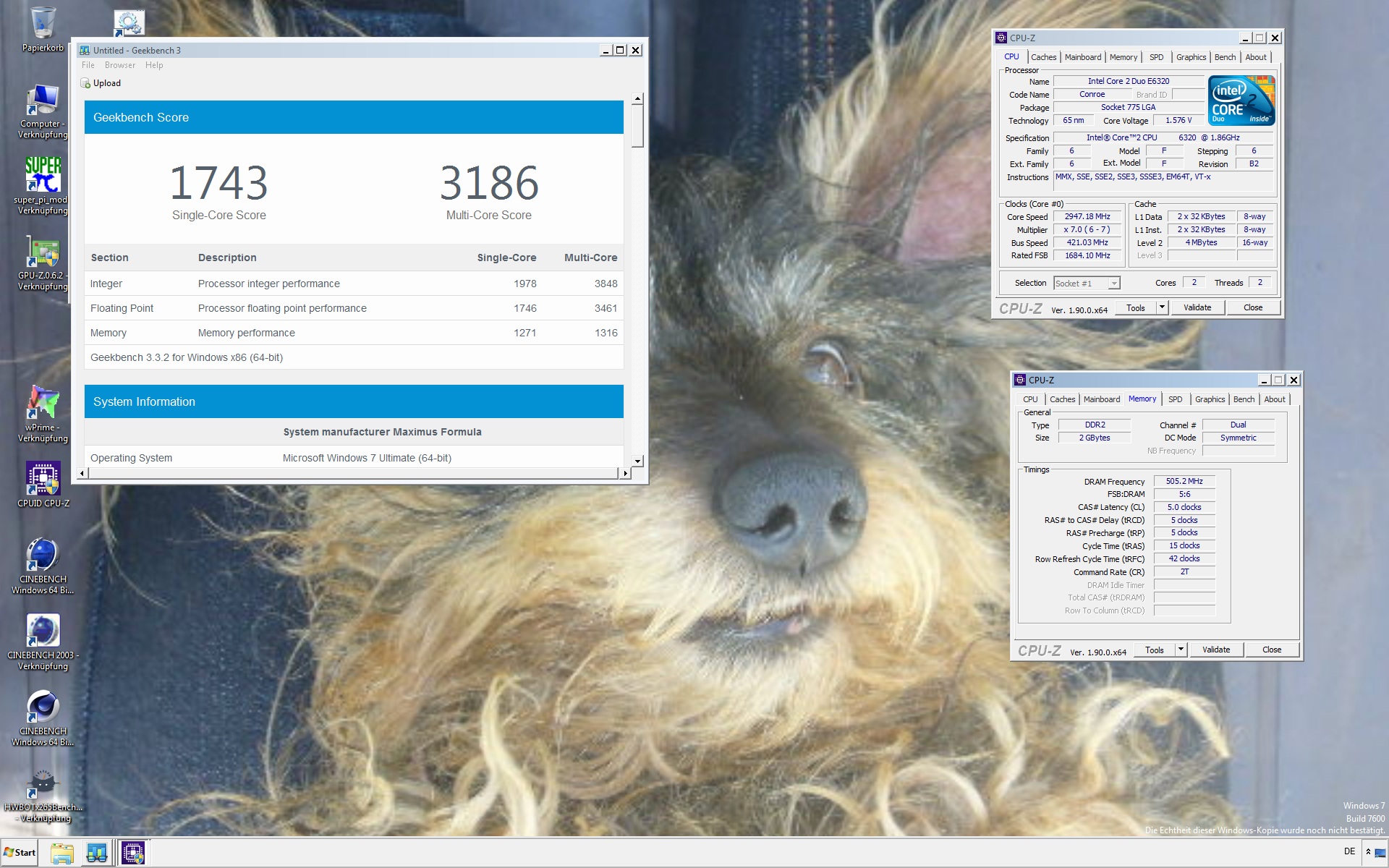
Task: Switch to SPD tab in the Memory CPU-Z window
Action: (x=1176, y=399)
